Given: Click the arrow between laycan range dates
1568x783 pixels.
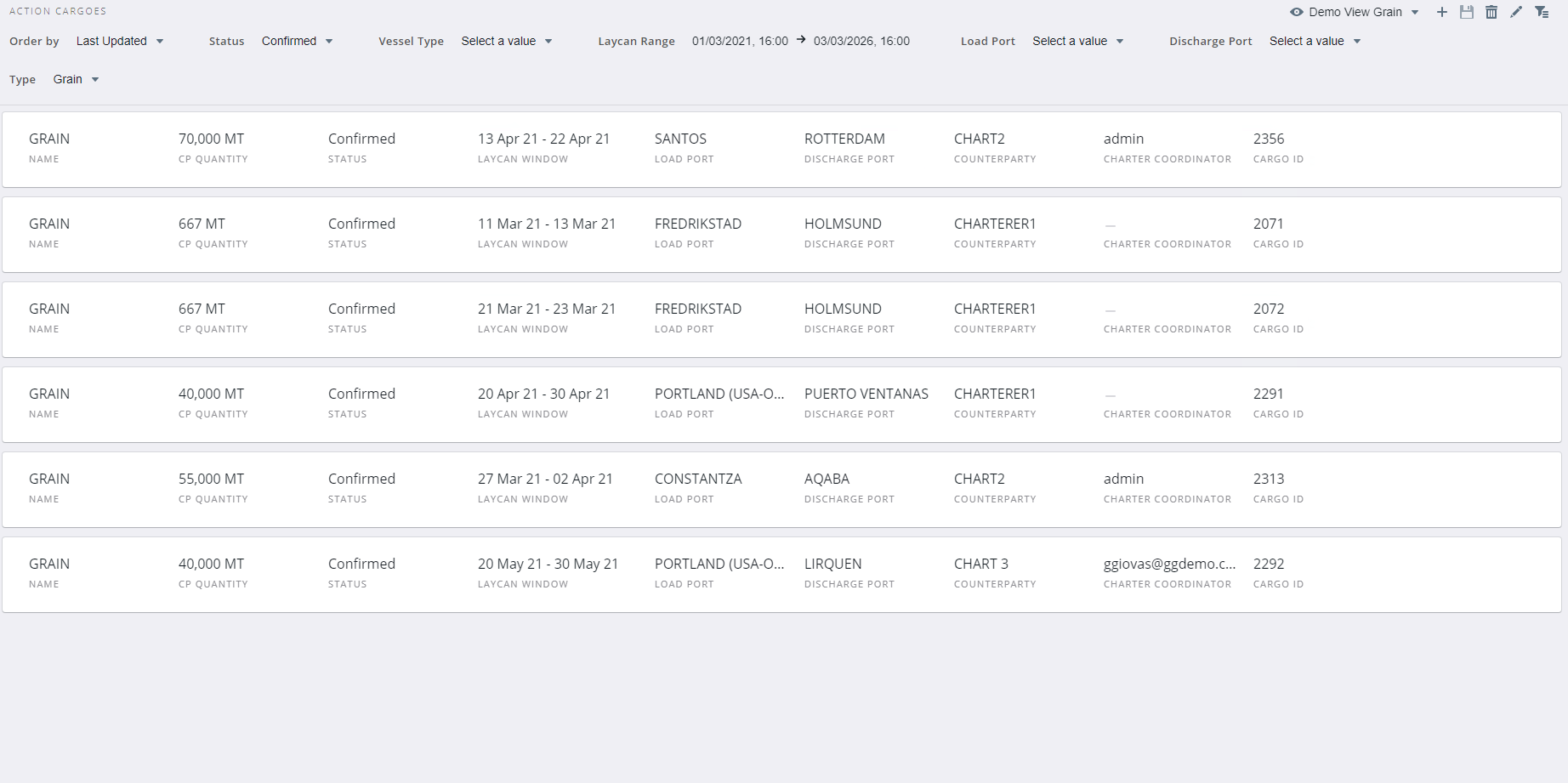Looking at the screenshot, I should (x=801, y=40).
